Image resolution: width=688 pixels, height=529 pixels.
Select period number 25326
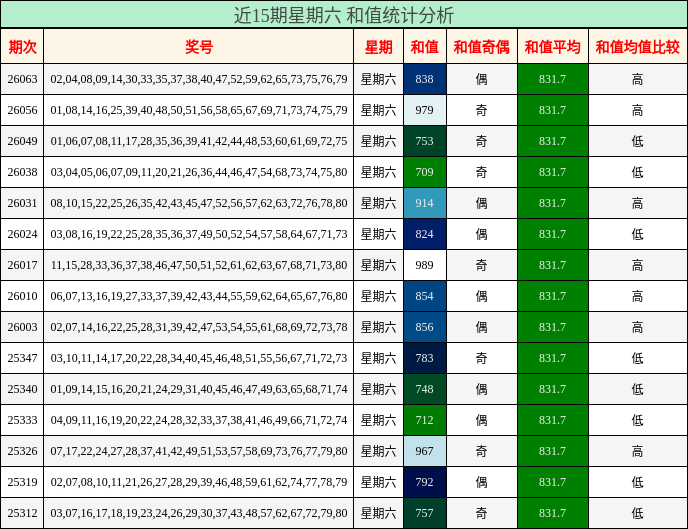(x=22, y=451)
